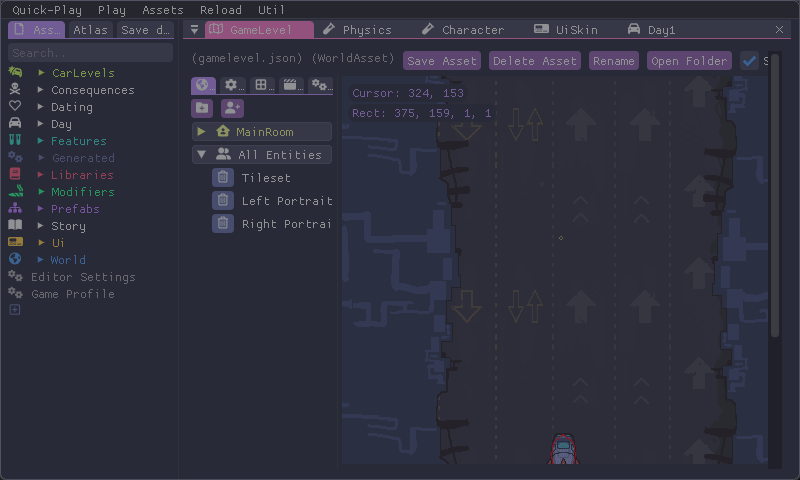Click the asset Search input field
Viewport: 800px width, 480px height.
tap(90, 52)
